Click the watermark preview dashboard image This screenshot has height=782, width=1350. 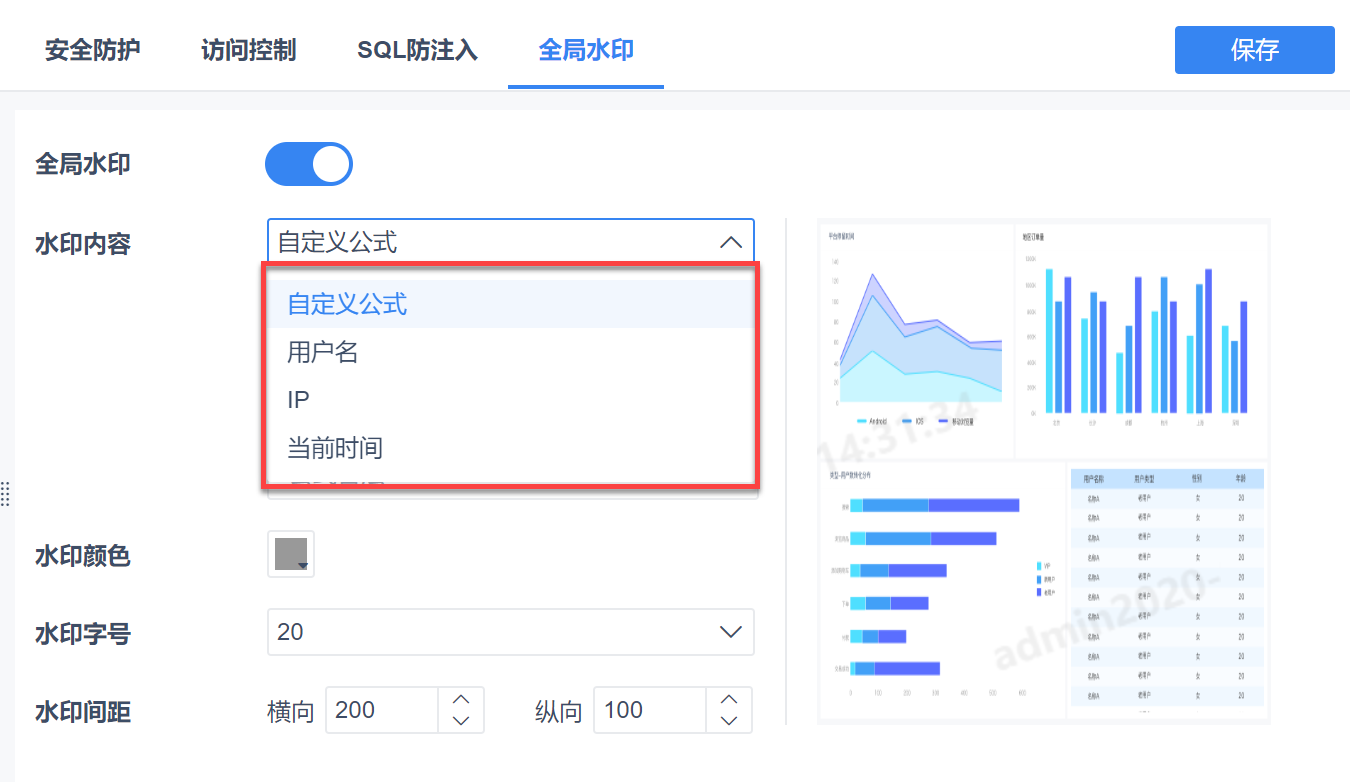1043,470
